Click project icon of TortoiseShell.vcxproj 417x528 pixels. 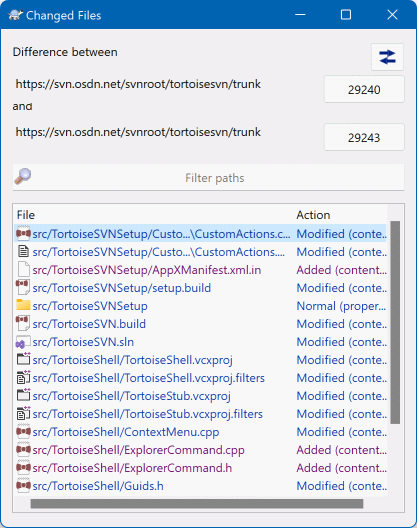23,359
